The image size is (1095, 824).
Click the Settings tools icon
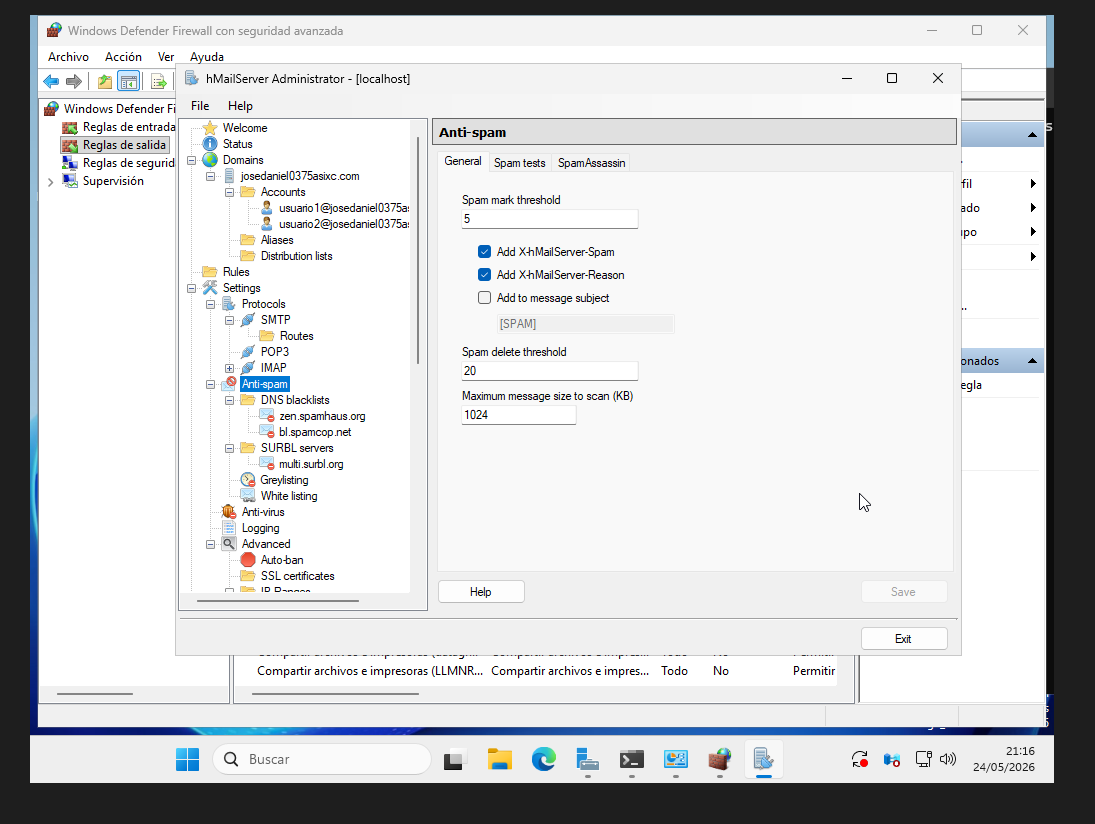tap(210, 288)
